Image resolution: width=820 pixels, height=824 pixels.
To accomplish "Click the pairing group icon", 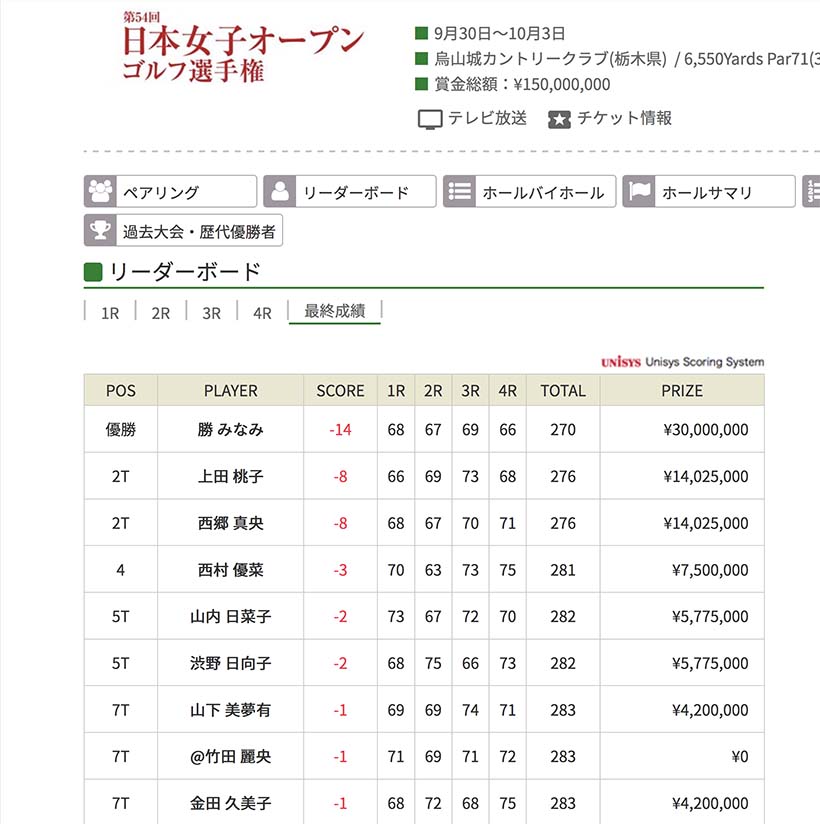I will (101, 192).
